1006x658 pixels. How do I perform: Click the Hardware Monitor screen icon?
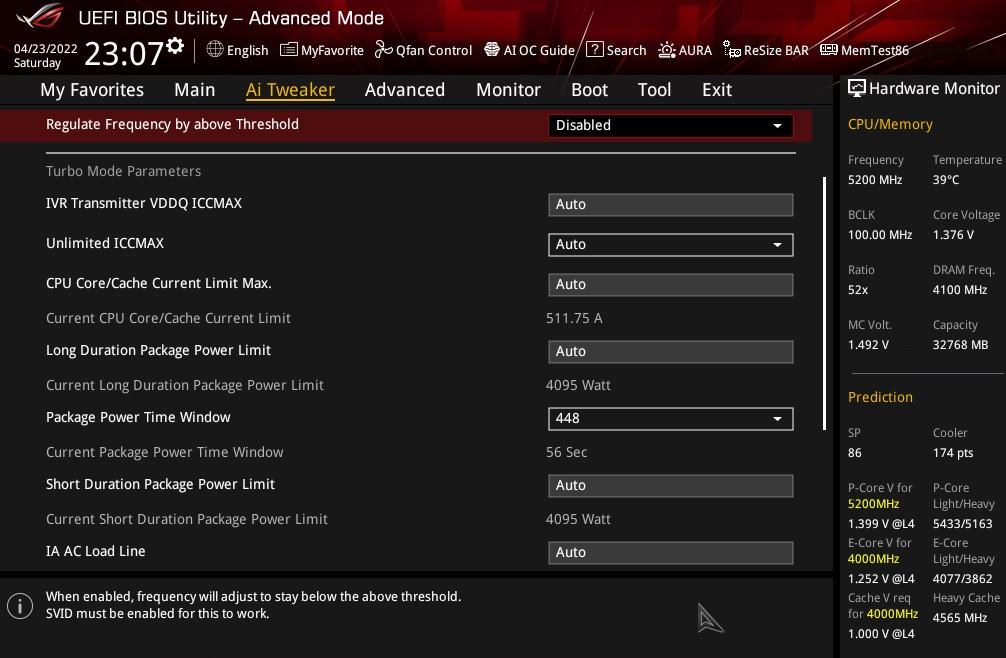tap(856, 89)
